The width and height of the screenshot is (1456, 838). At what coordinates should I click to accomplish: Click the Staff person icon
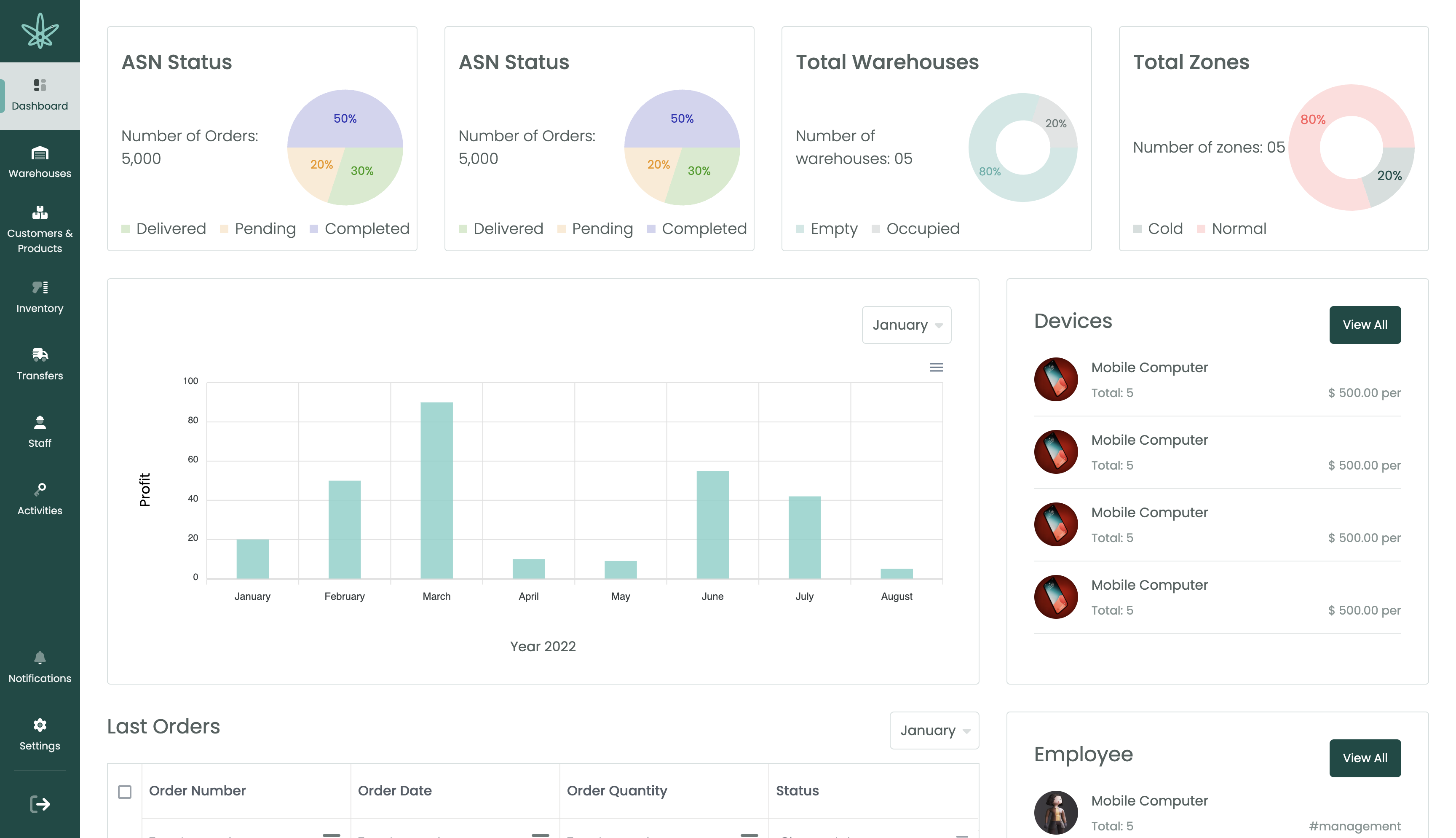click(x=40, y=422)
